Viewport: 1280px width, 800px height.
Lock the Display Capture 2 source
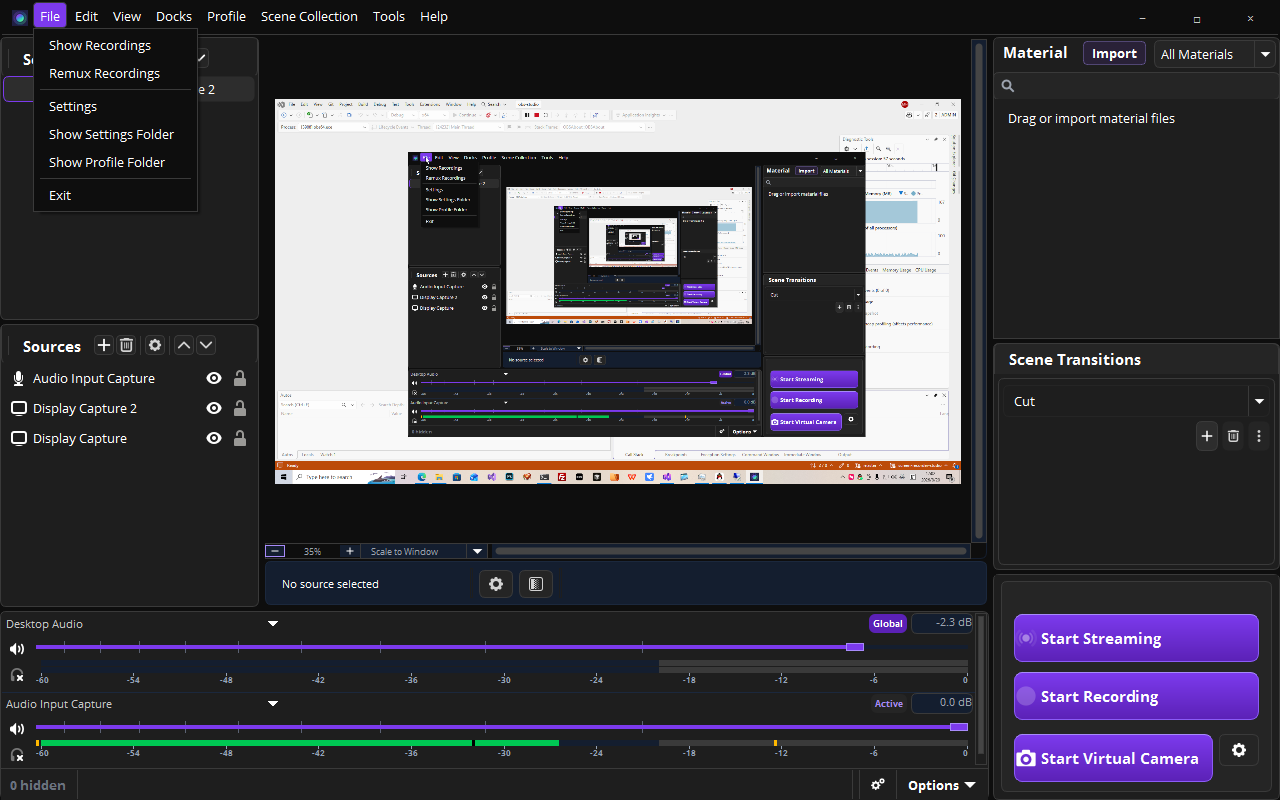[240, 408]
